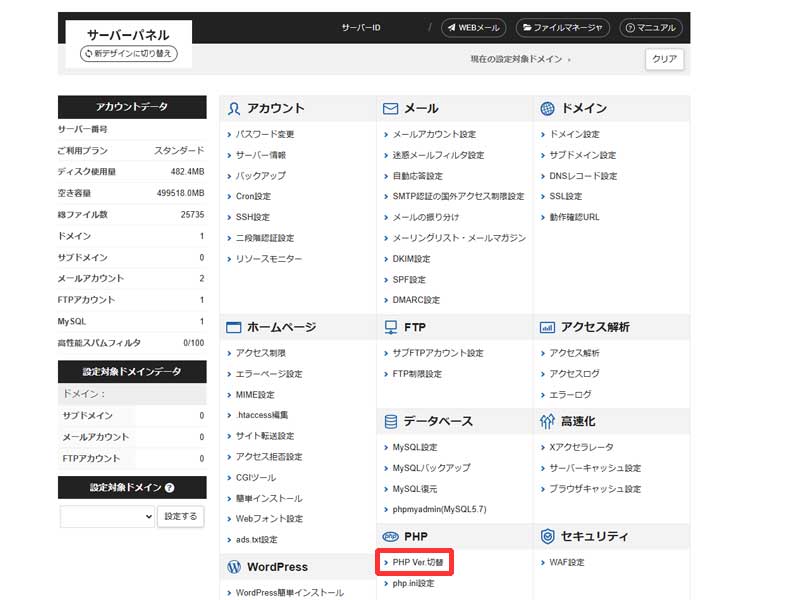Switch to new design with 新デザインに切り替え
The width and height of the screenshot is (800, 600).
(129, 54)
